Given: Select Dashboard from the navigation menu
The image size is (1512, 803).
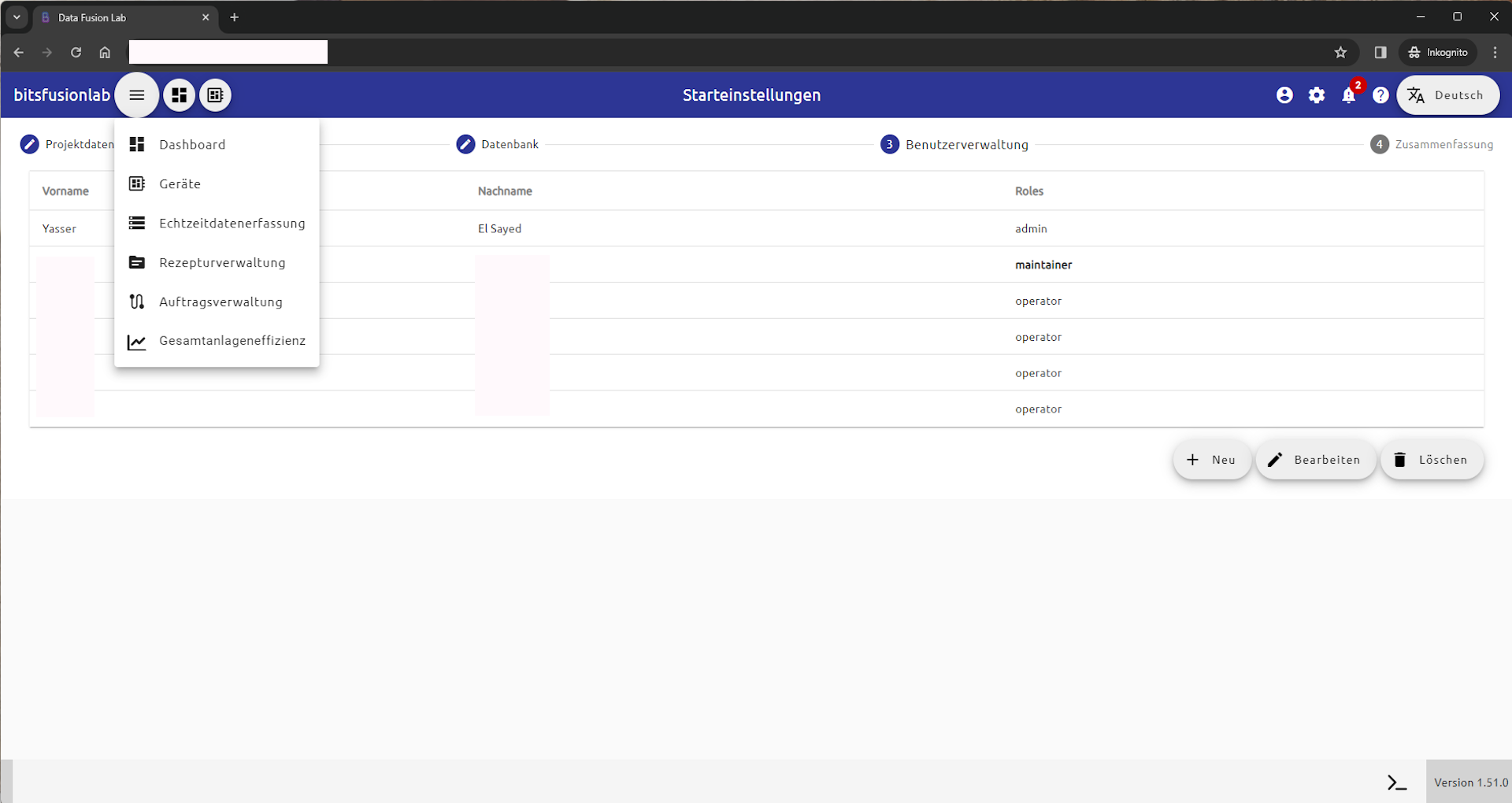Looking at the screenshot, I should (x=192, y=145).
